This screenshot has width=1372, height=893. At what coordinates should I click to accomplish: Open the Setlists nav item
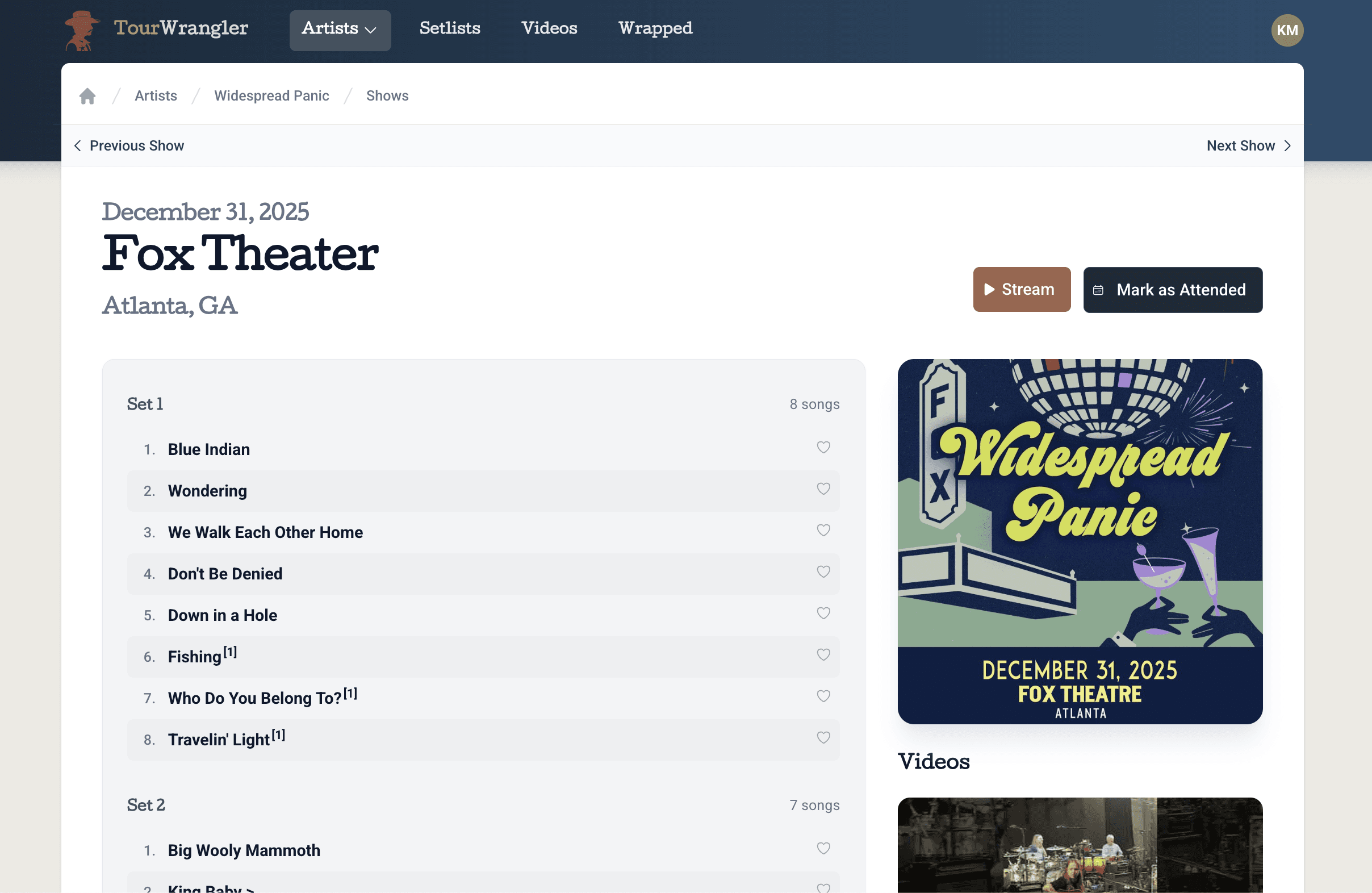(x=450, y=29)
